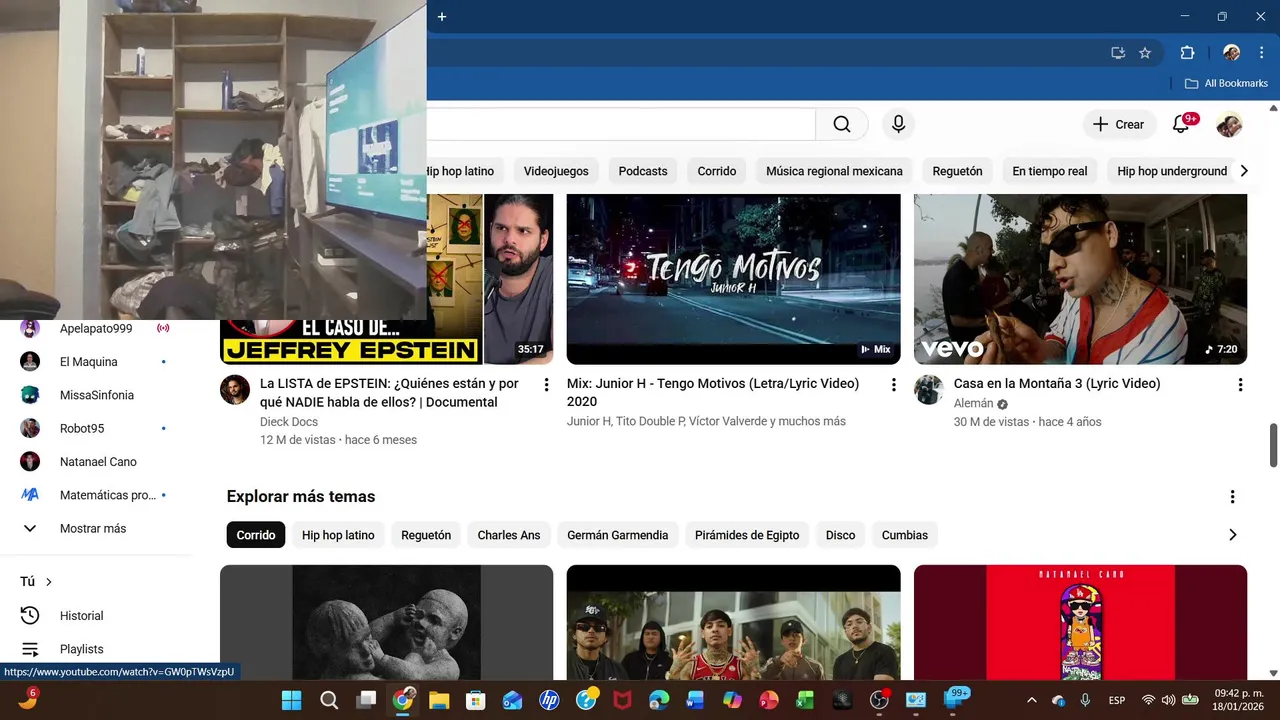Image resolution: width=1280 pixels, height=720 pixels.
Task: Expand the Tú section chevron
Action: [x=49, y=582]
